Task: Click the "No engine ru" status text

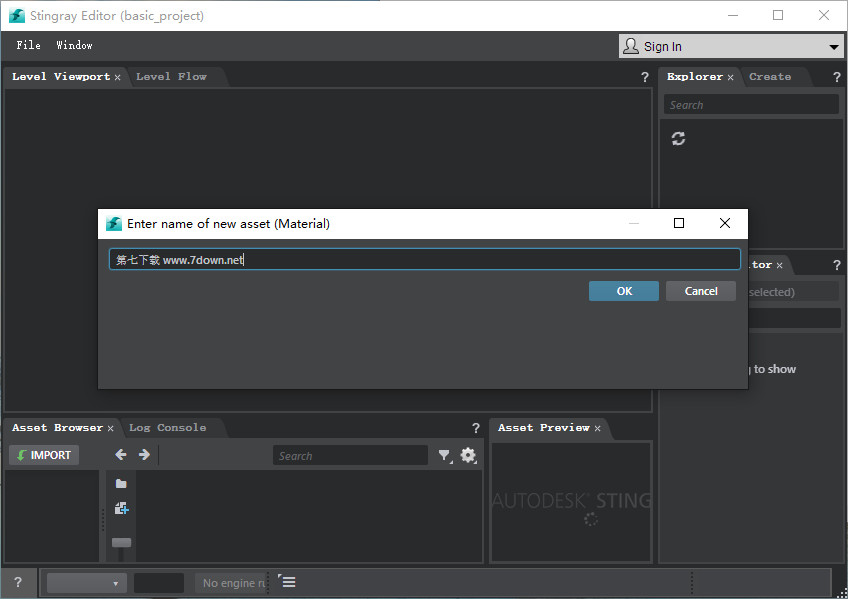Action: pos(234,583)
